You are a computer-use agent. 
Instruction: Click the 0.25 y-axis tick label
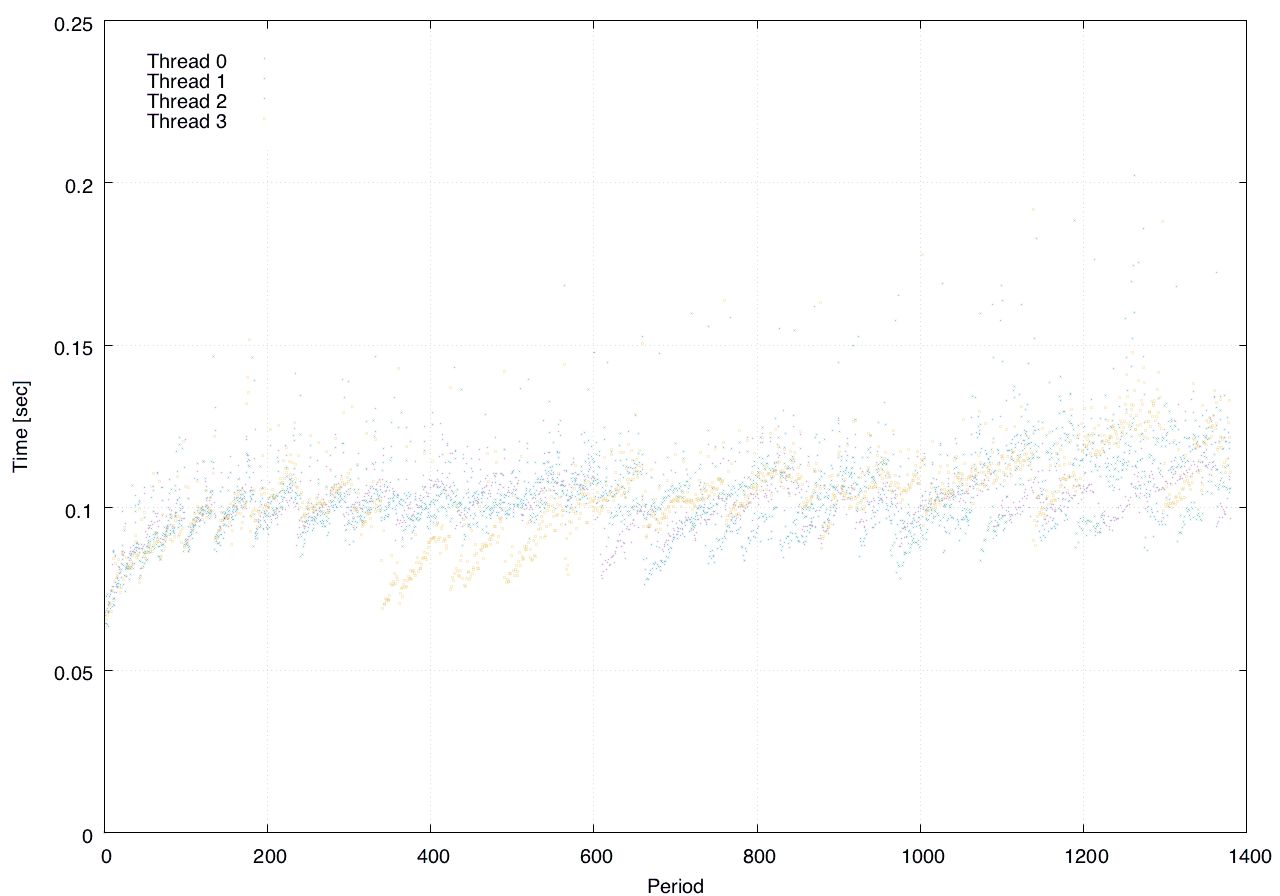point(72,22)
